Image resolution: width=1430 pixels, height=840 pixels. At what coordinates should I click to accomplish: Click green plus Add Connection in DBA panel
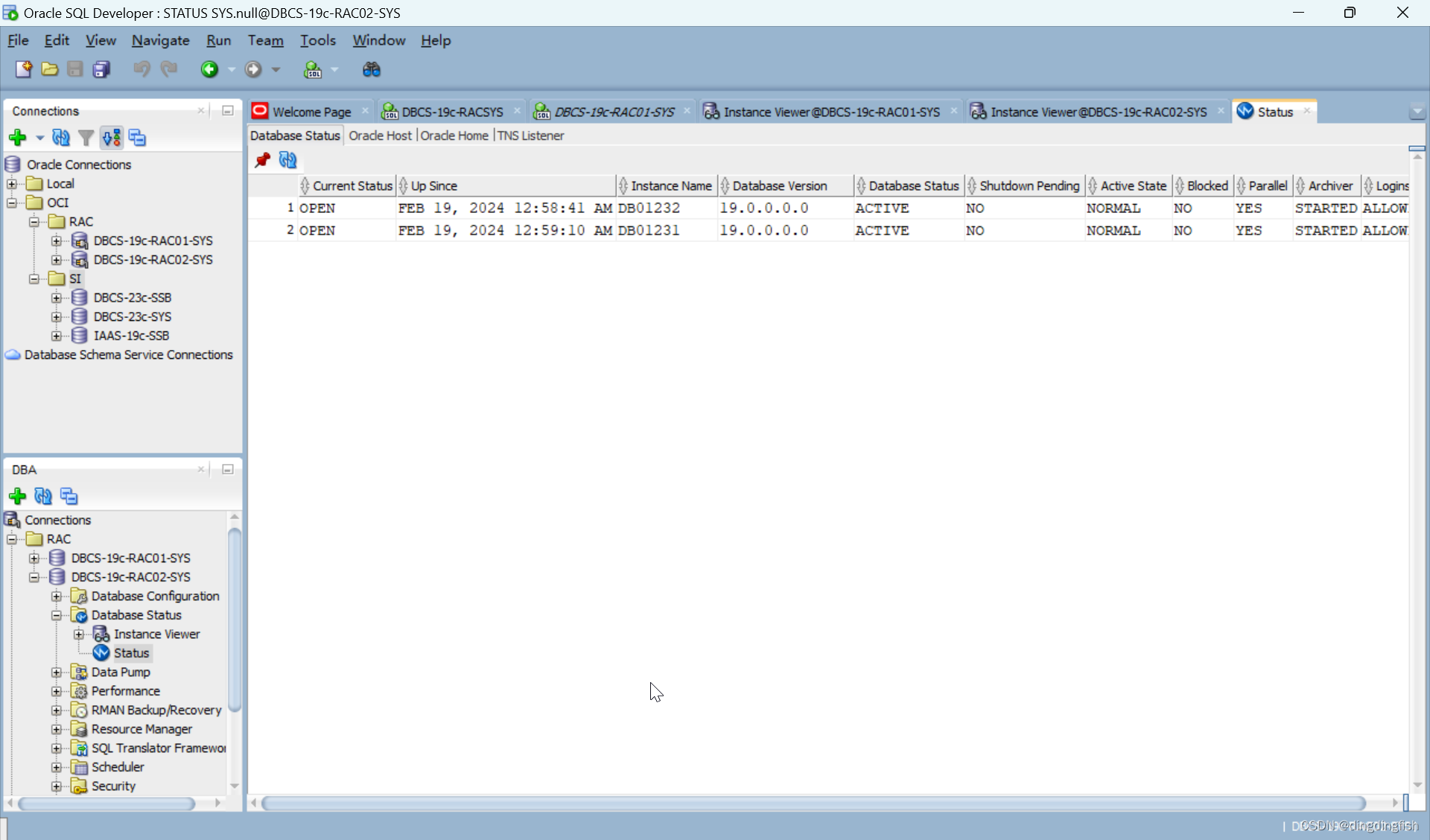pyautogui.click(x=17, y=496)
